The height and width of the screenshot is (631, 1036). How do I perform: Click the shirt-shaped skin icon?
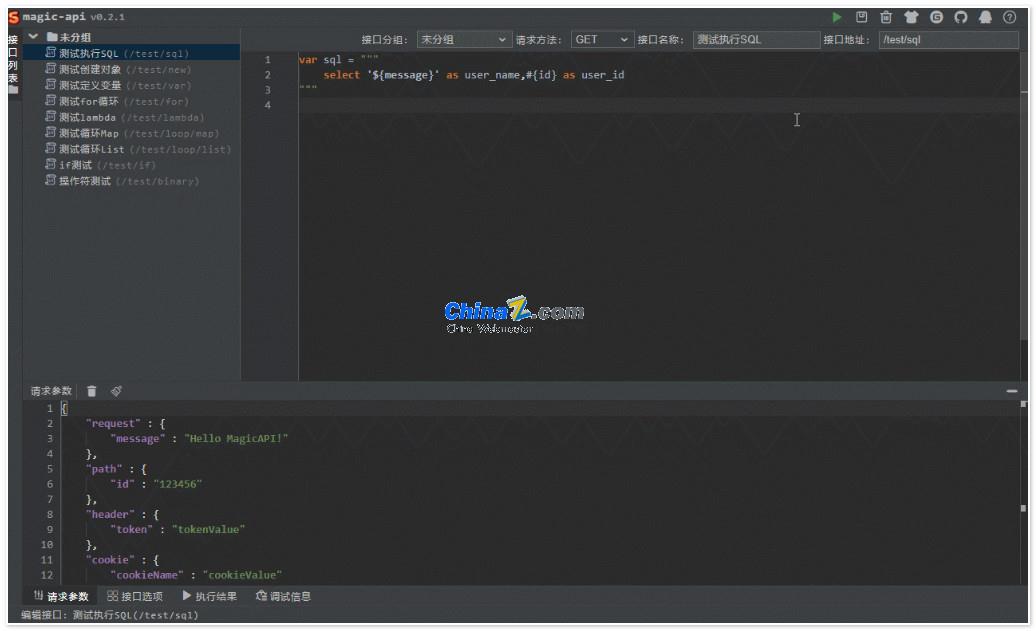coord(911,17)
